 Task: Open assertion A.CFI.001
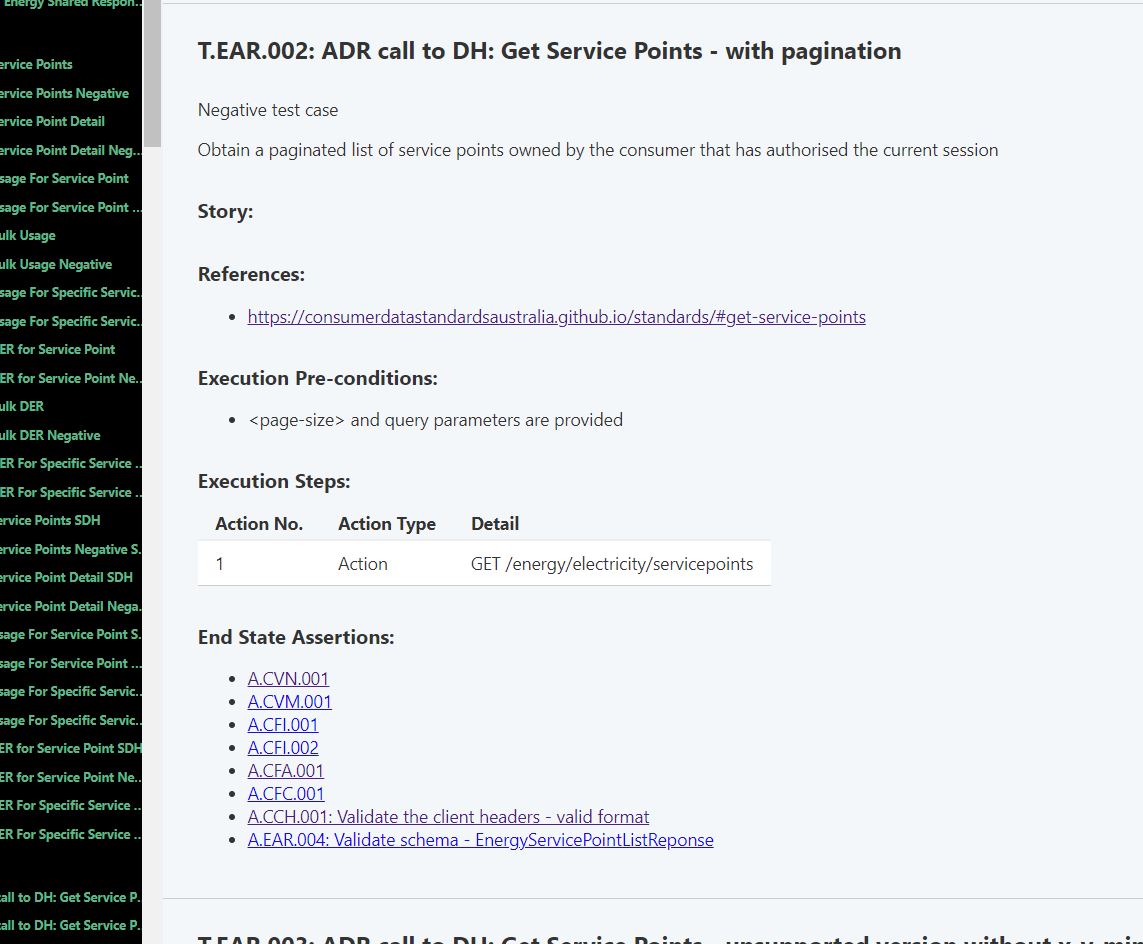click(283, 724)
